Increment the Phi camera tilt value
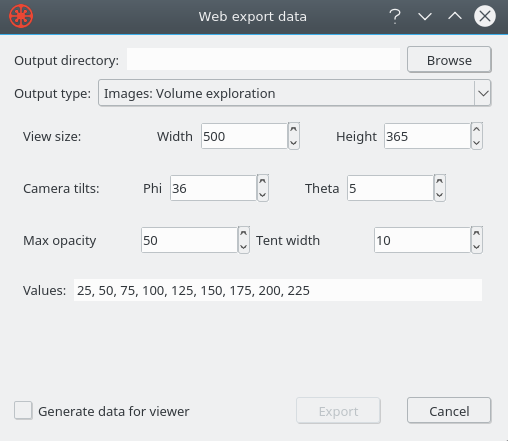The image size is (508, 441). (263, 182)
